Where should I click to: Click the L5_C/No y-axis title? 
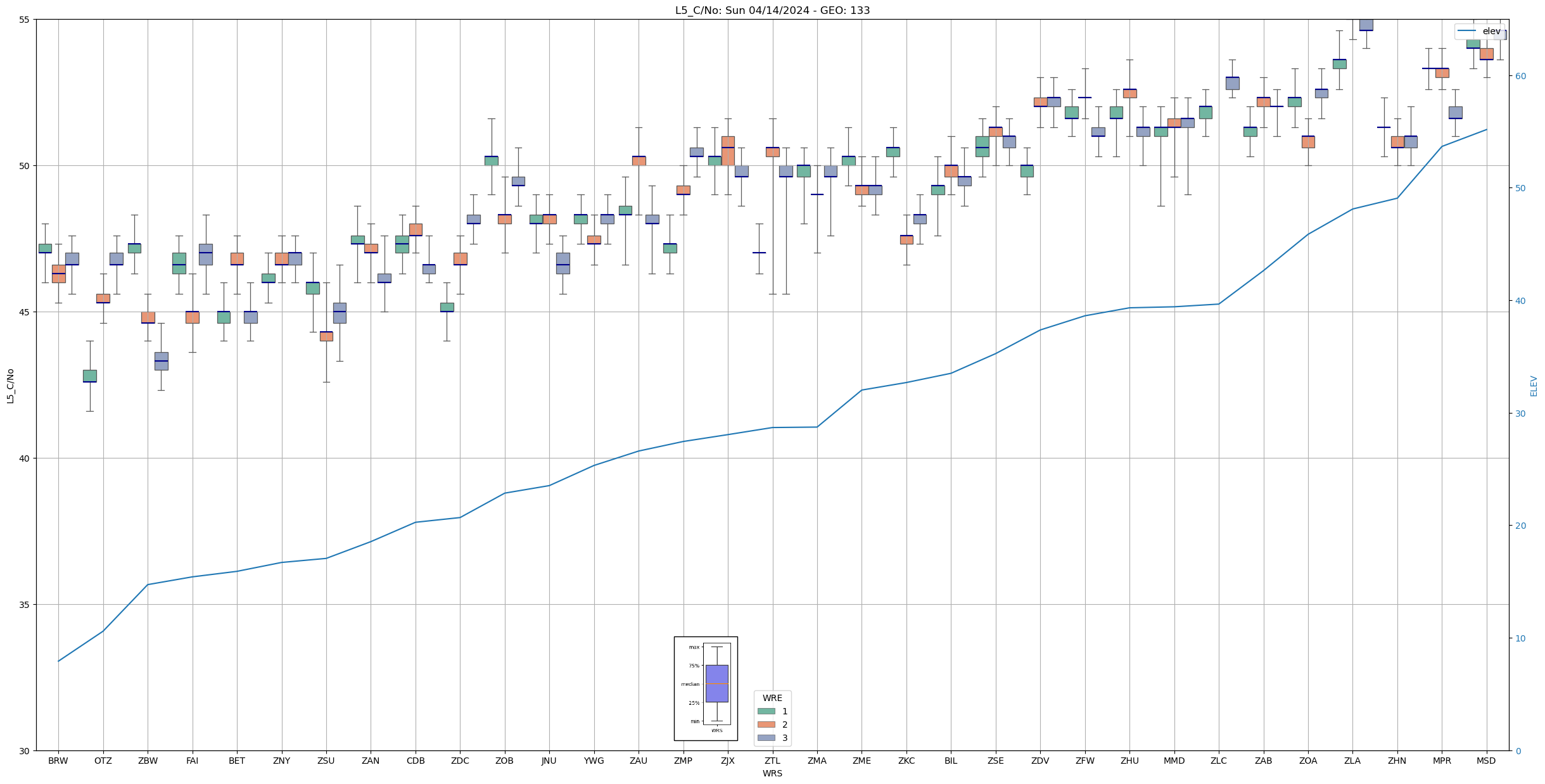(10, 386)
